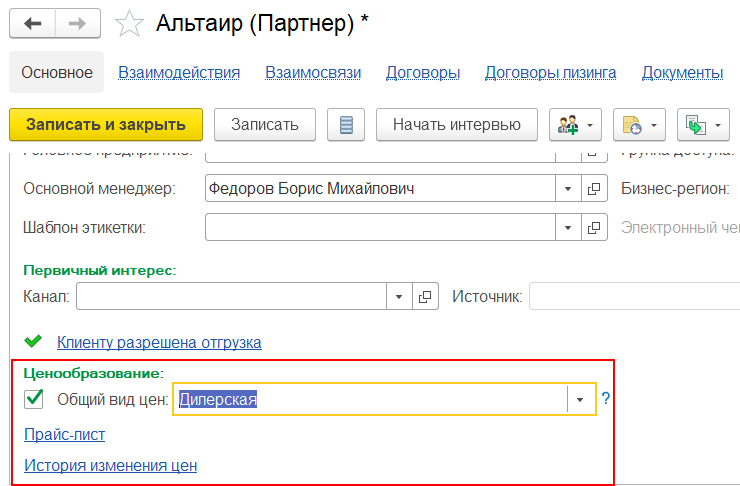The width and height of the screenshot is (740, 486).
Task: Open the История изменения цен link
Action: tap(110, 465)
